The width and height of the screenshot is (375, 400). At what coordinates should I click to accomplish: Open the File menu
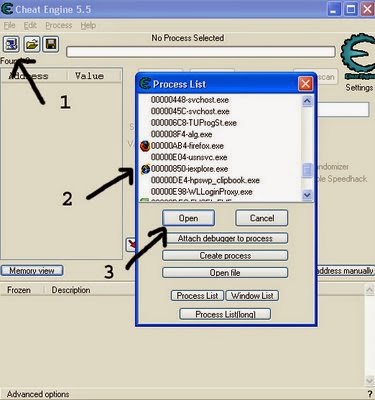coord(10,25)
